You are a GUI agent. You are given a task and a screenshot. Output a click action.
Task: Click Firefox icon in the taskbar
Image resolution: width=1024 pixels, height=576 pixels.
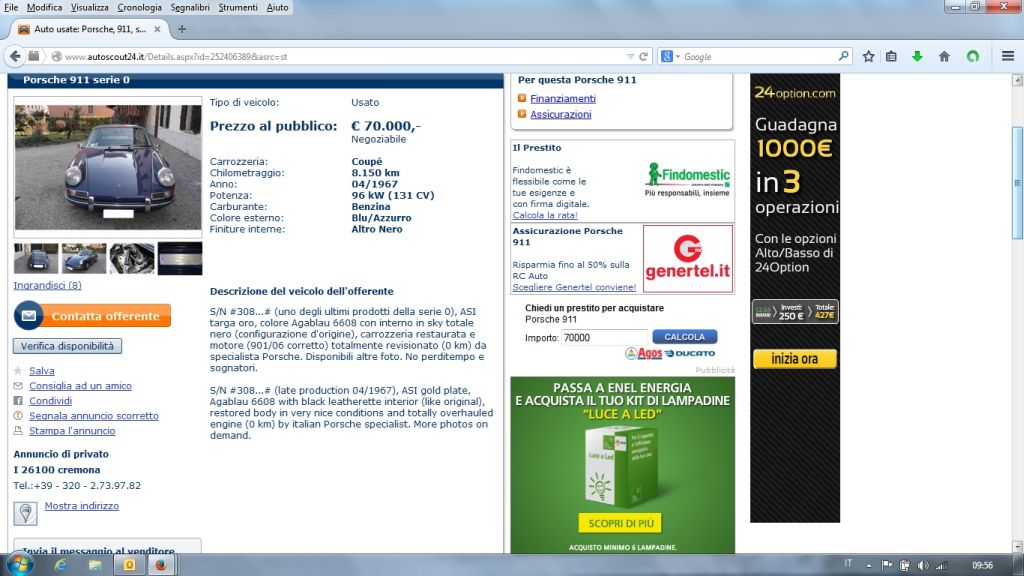click(x=161, y=565)
